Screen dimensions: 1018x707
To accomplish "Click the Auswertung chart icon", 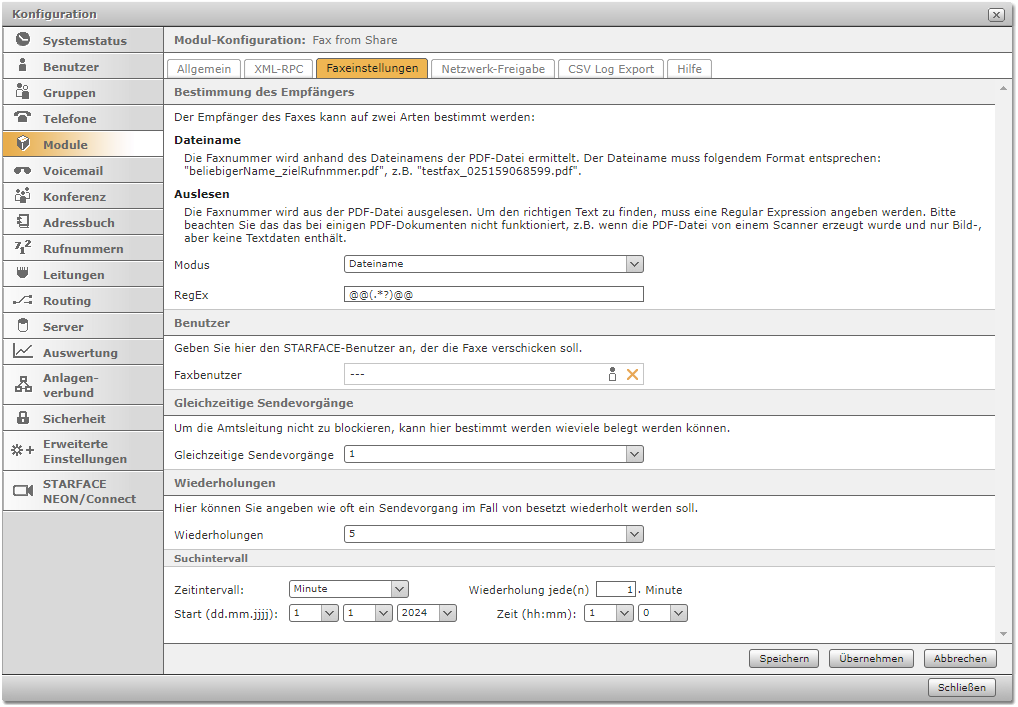I will pos(23,352).
